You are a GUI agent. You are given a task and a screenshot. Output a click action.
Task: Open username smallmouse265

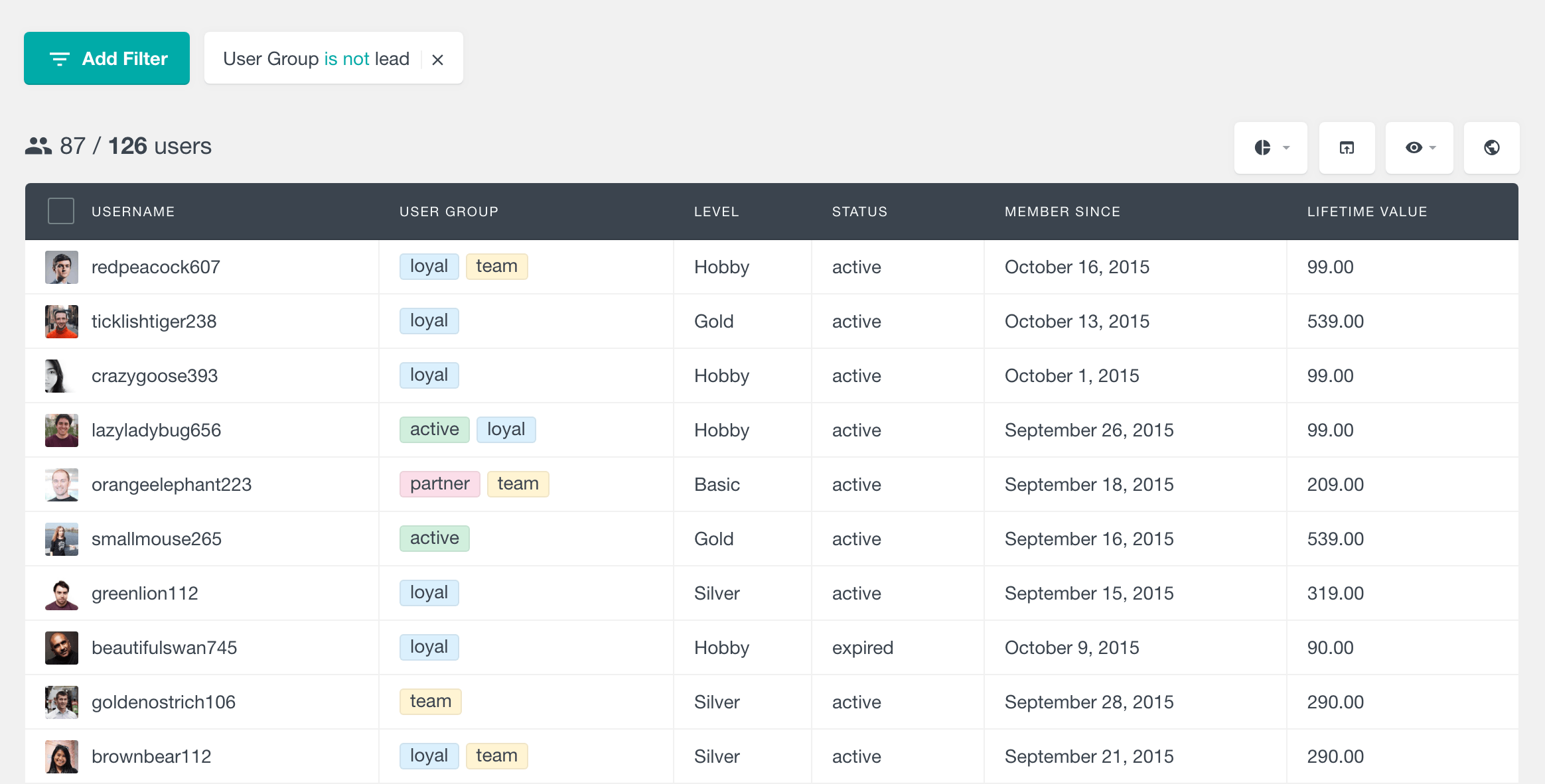pos(157,539)
